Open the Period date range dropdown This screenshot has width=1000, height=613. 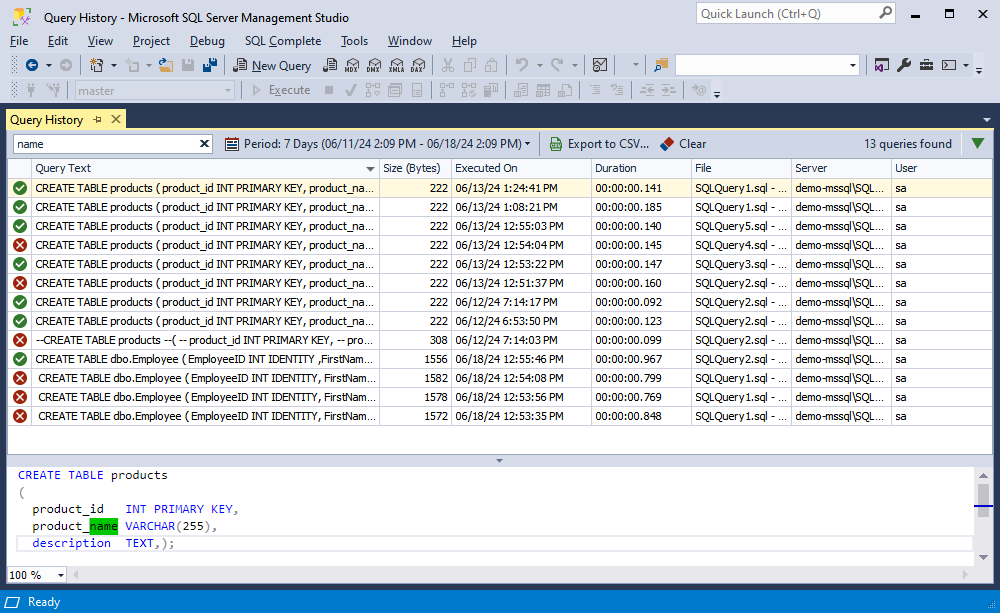click(378, 144)
